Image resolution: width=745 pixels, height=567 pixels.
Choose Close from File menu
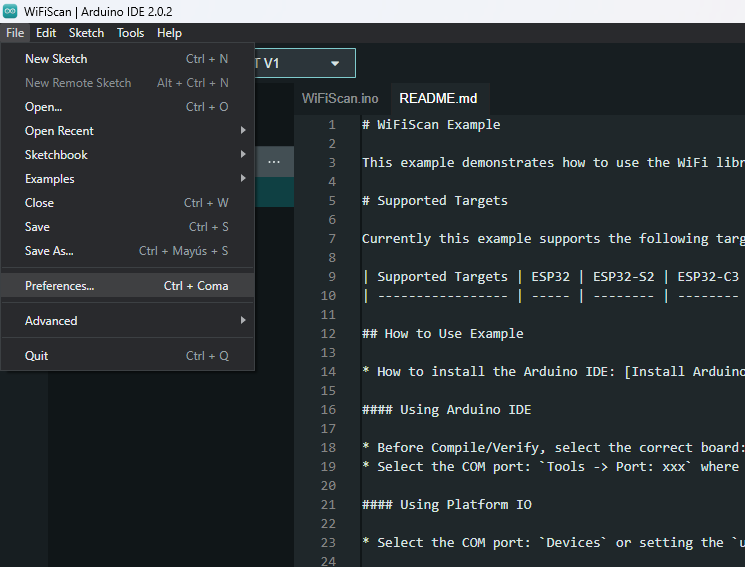pyautogui.click(x=127, y=203)
